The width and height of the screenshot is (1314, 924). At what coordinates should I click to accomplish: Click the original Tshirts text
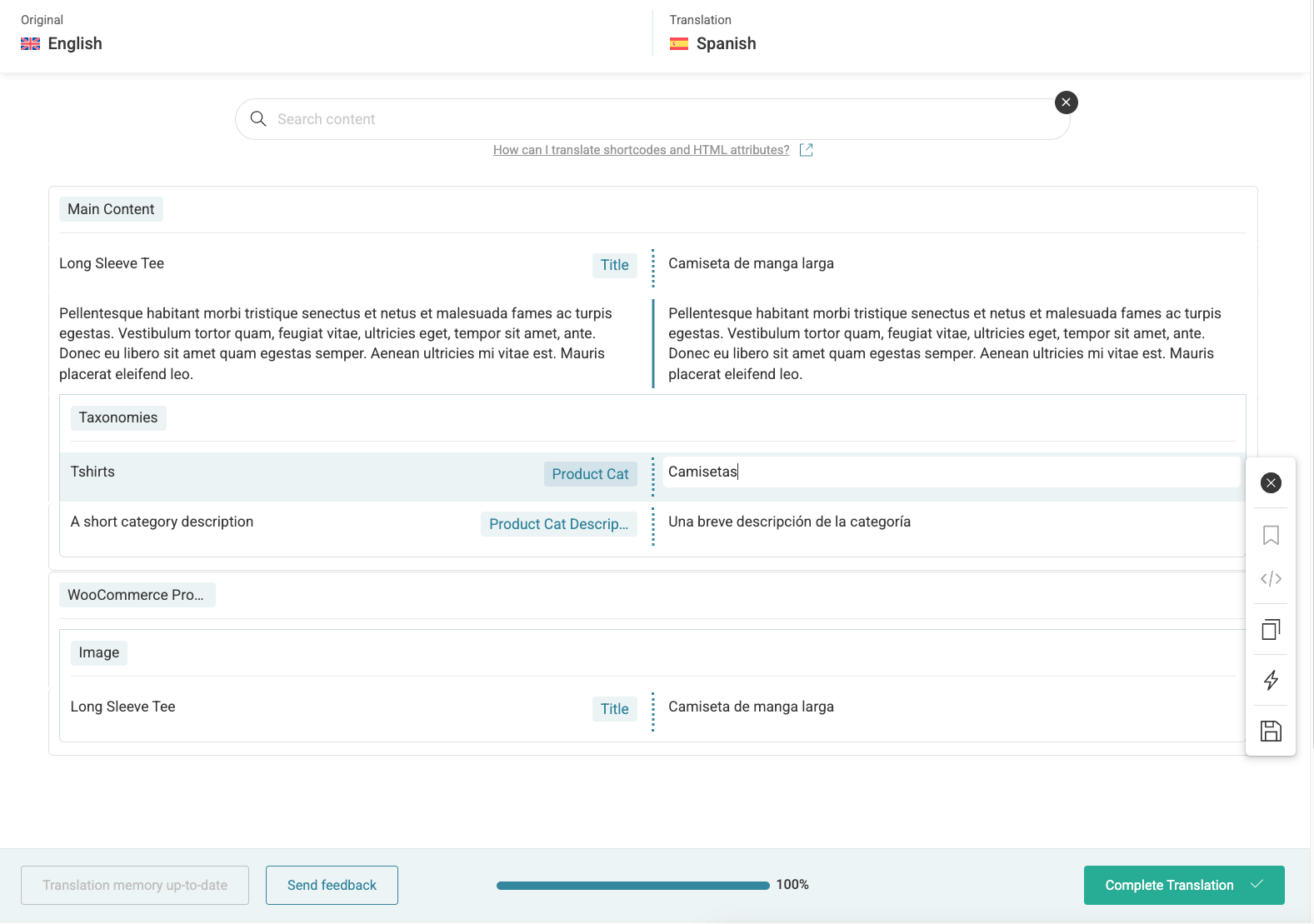[92, 472]
